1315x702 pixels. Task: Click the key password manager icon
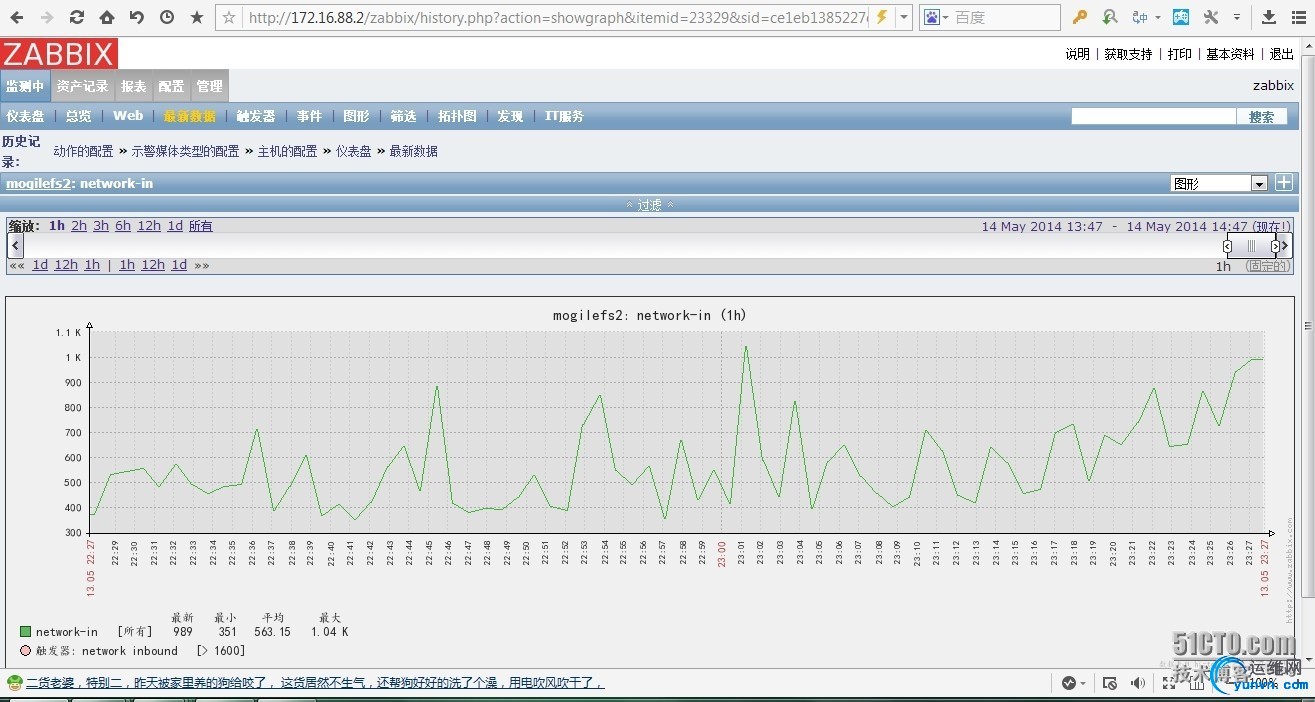pyautogui.click(x=1079, y=17)
